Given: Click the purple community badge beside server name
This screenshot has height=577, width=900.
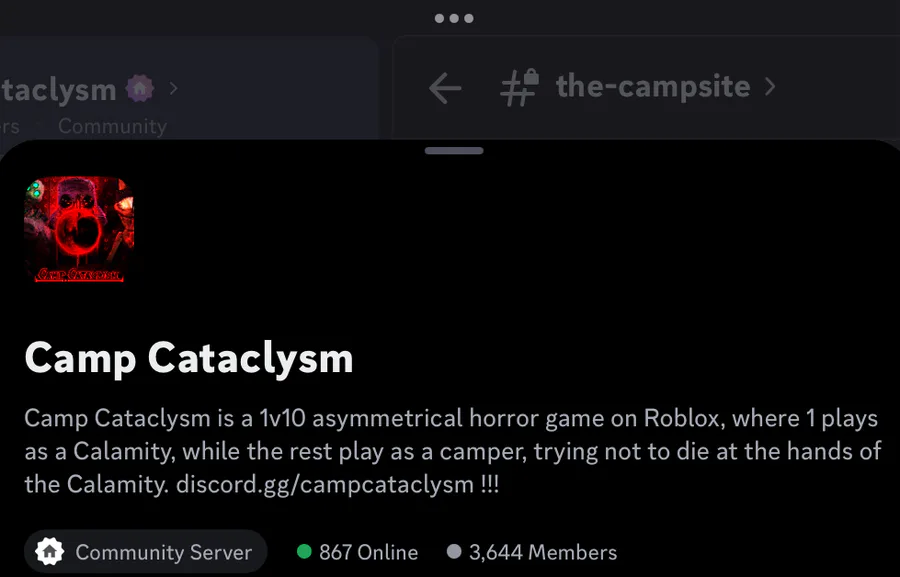Looking at the screenshot, I should [140, 89].
